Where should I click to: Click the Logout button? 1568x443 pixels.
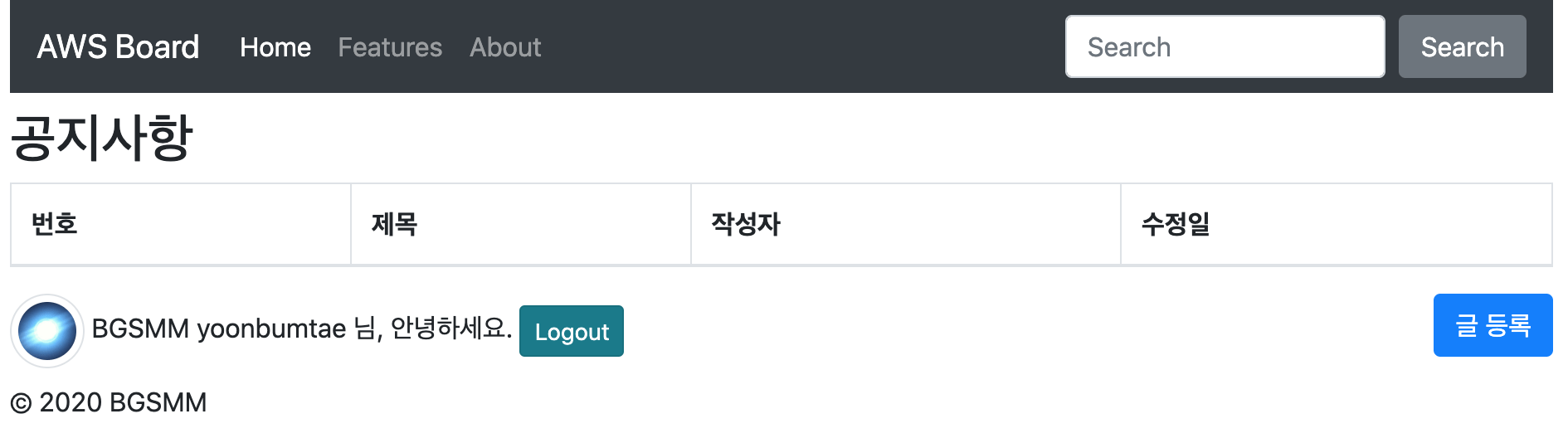(571, 332)
